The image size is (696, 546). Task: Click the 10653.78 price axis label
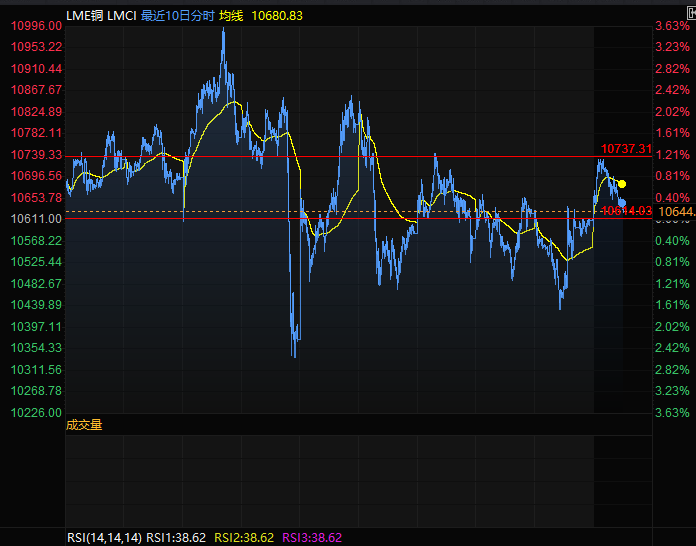(36, 198)
